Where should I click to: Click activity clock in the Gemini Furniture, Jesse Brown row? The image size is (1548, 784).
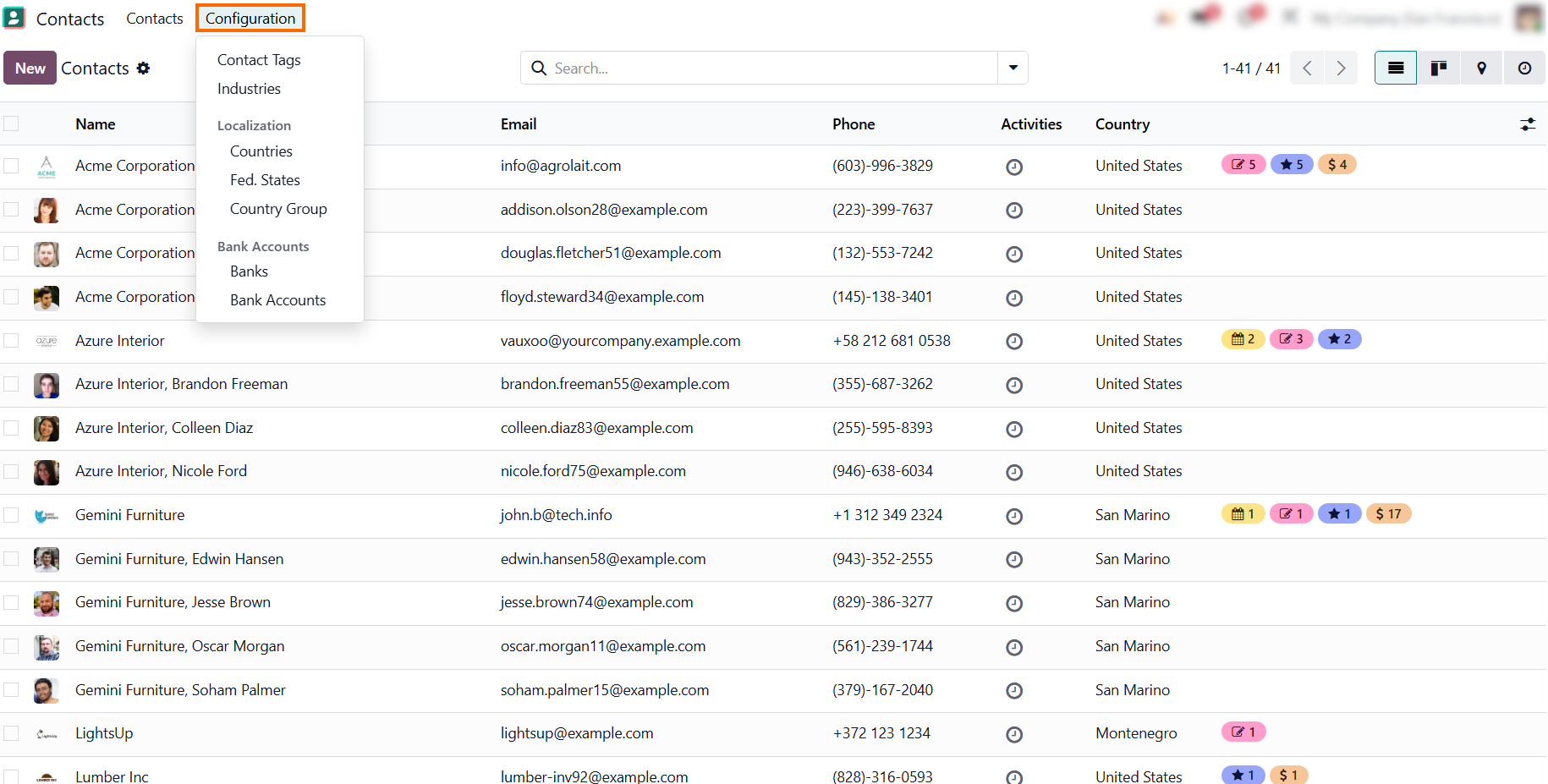click(x=1014, y=603)
